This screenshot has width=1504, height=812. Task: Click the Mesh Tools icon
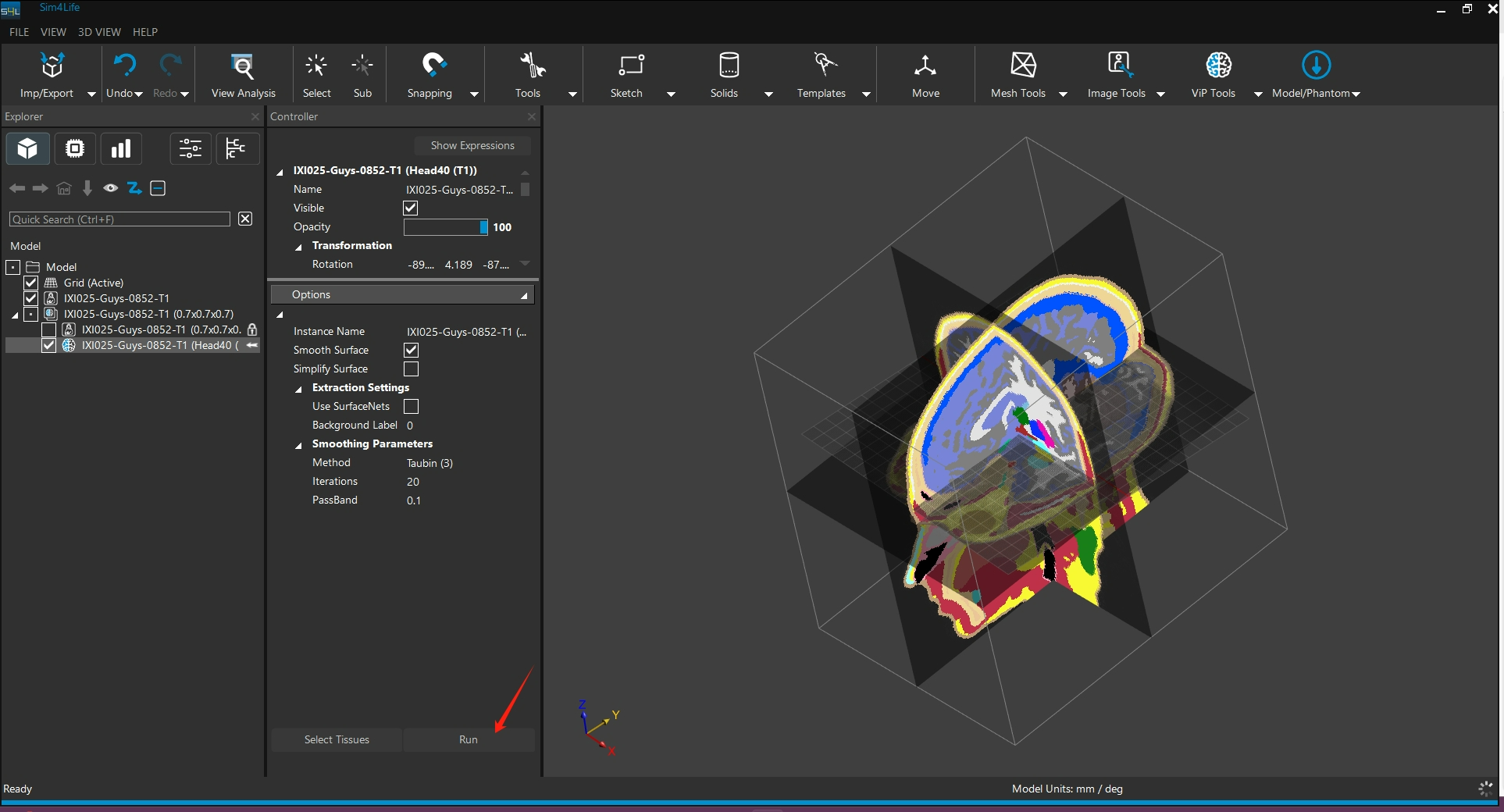click(x=1023, y=66)
